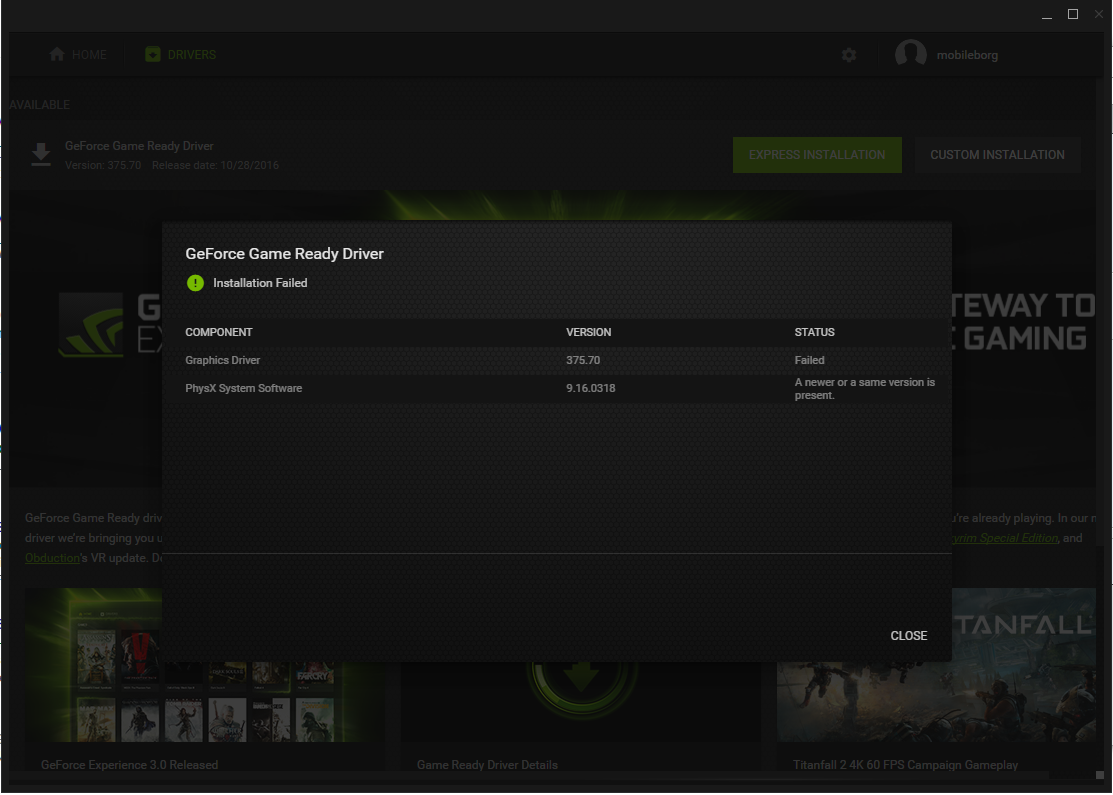Click the GeForce Game Ready Driver dialog title

tap(285, 254)
